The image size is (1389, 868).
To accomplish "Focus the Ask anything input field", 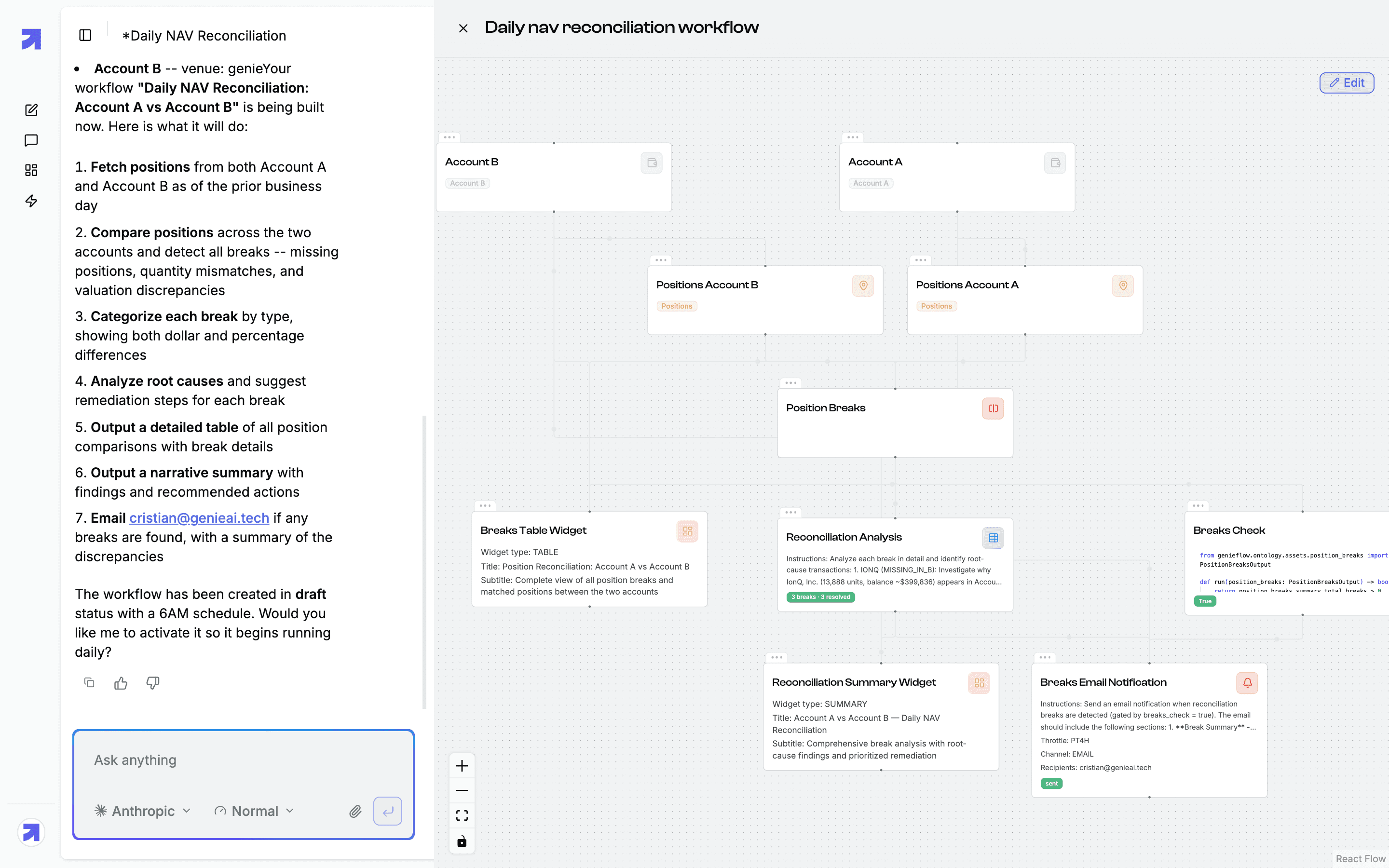I will click(x=244, y=760).
